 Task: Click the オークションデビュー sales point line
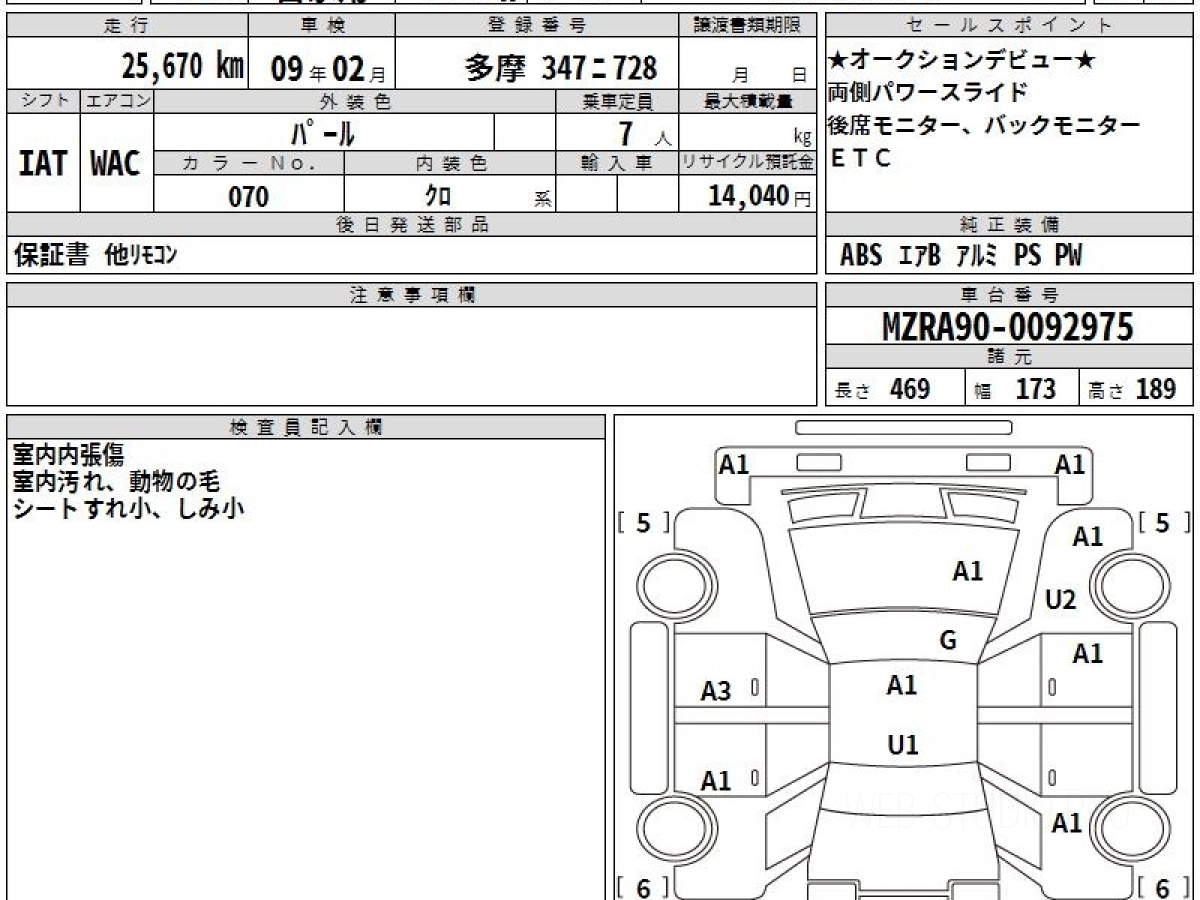click(x=962, y=61)
